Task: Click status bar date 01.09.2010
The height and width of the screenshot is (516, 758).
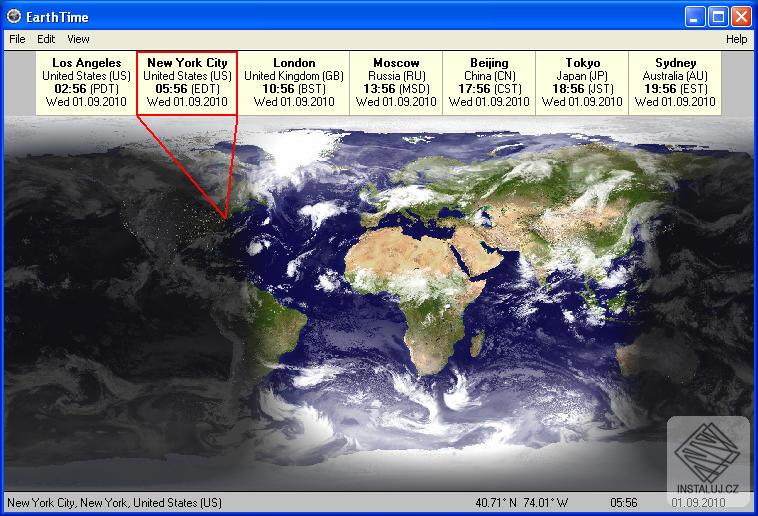Action: point(698,503)
